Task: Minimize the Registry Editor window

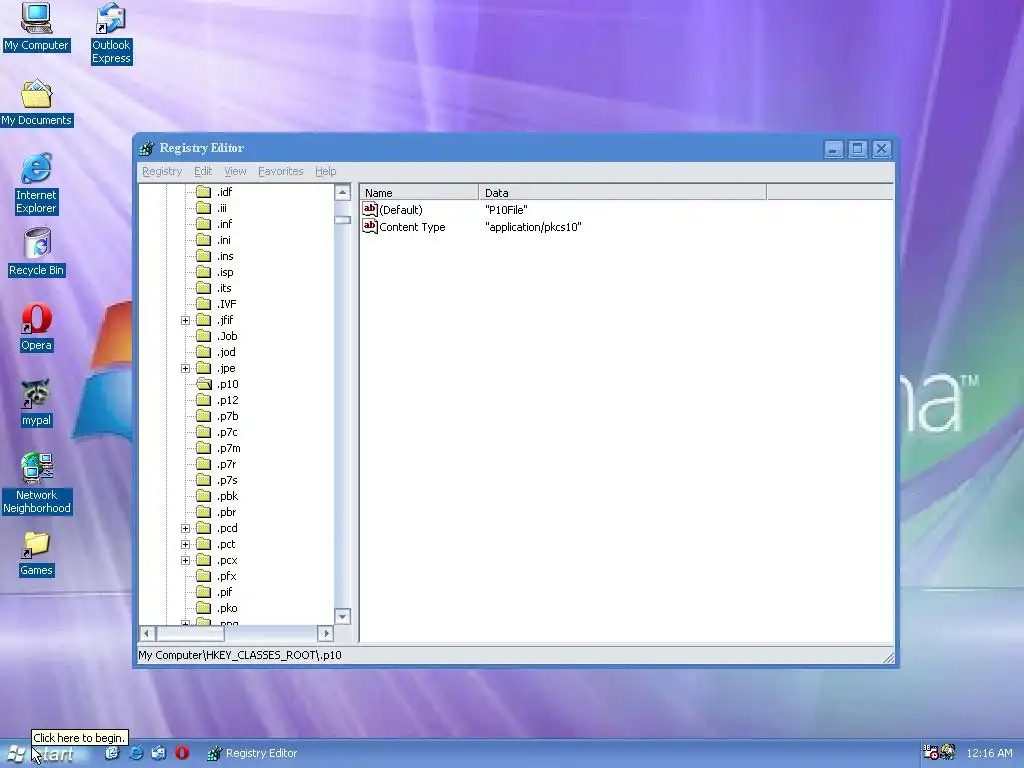Action: [x=833, y=149]
